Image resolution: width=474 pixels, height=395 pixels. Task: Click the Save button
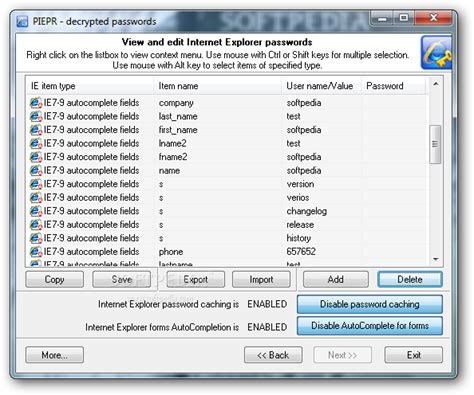pyautogui.click(x=122, y=279)
